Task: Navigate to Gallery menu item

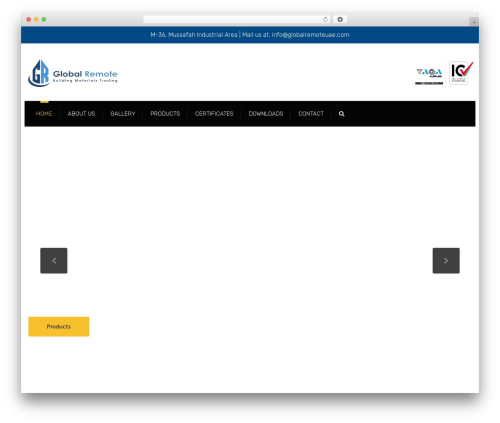Action: tap(123, 114)
